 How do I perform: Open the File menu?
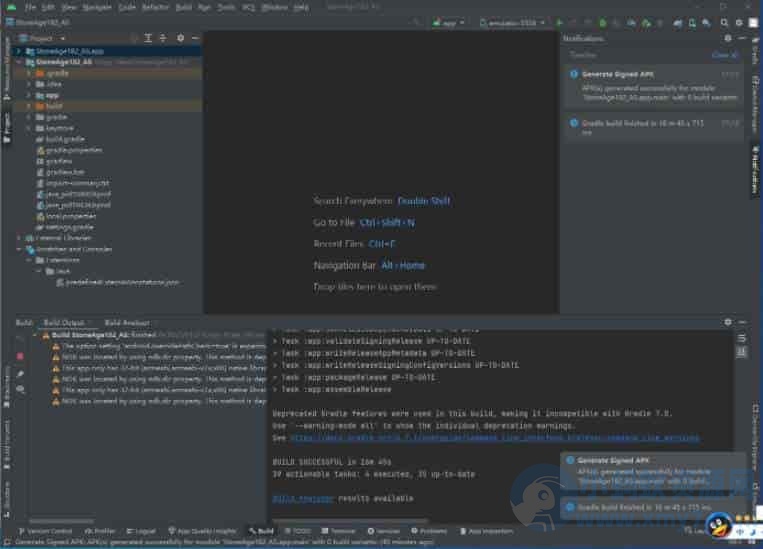tap(30, 8)
